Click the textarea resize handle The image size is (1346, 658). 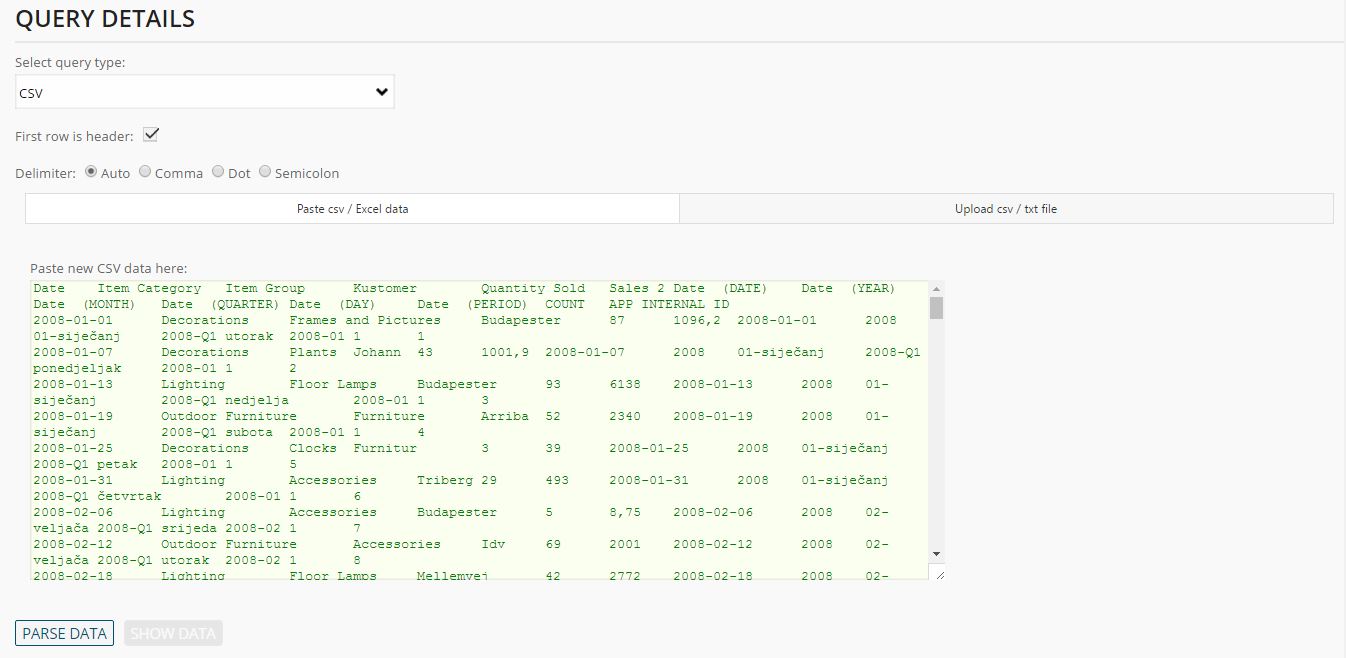[x=939, y=572]
